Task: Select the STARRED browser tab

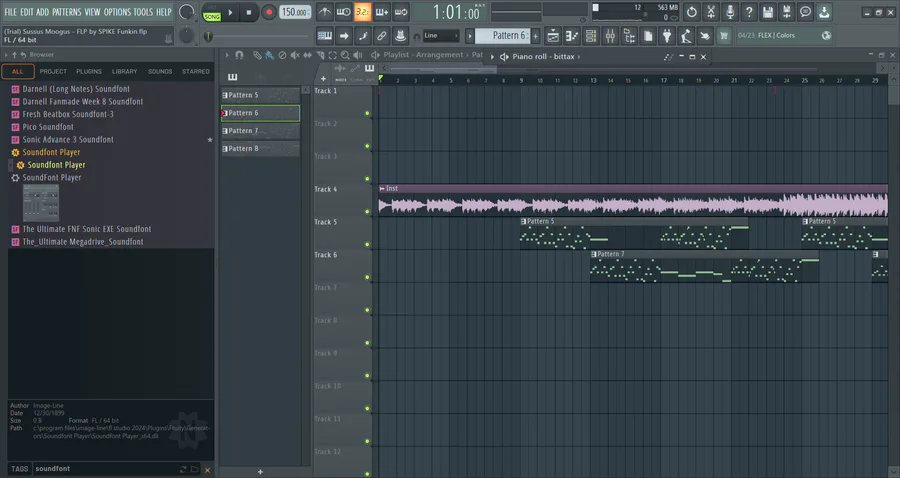Action: click(x=196, y=72)
